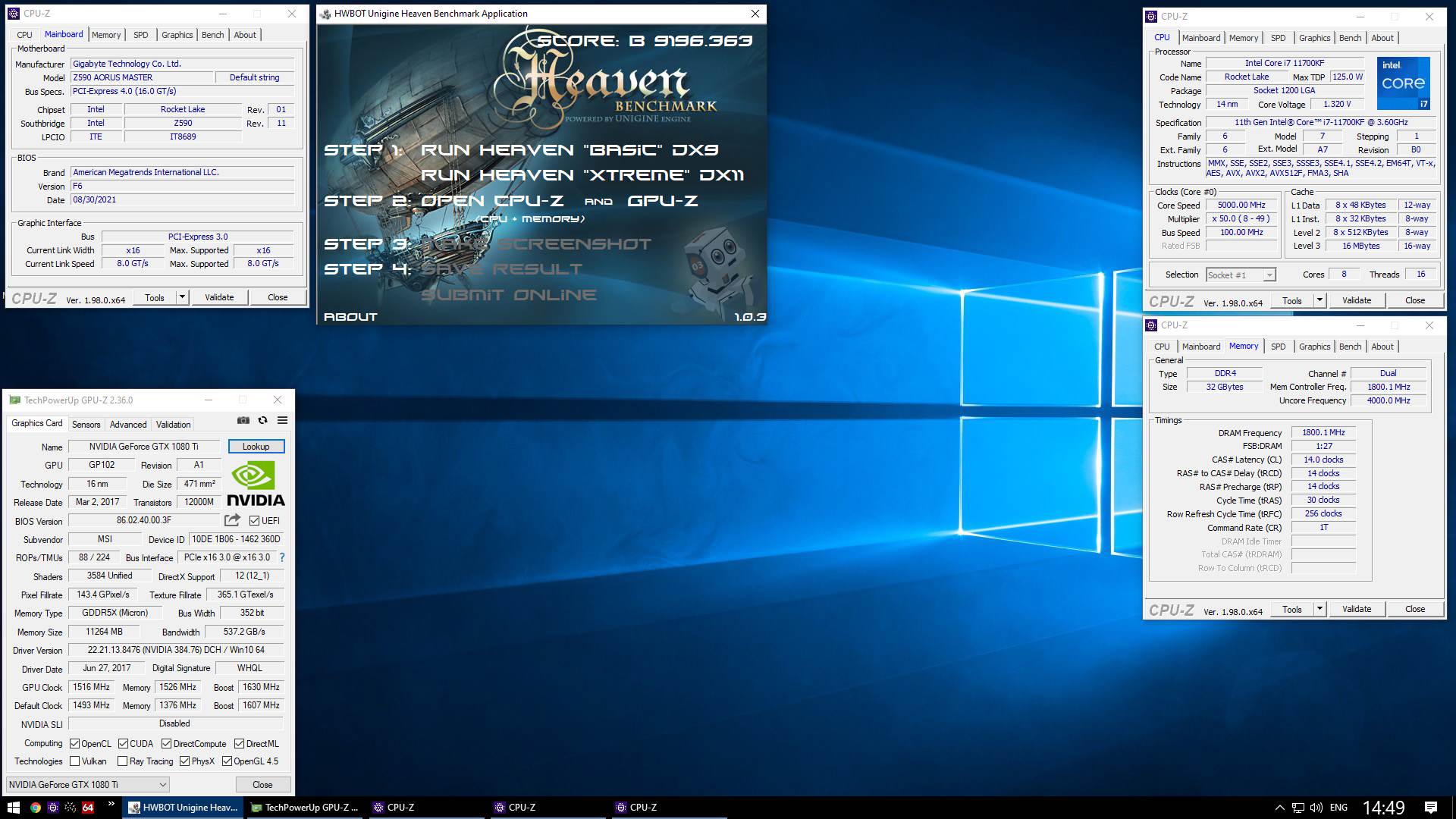
Task: Click ABOUT in Heaven Benchmark window
Action: click(350, 317)
